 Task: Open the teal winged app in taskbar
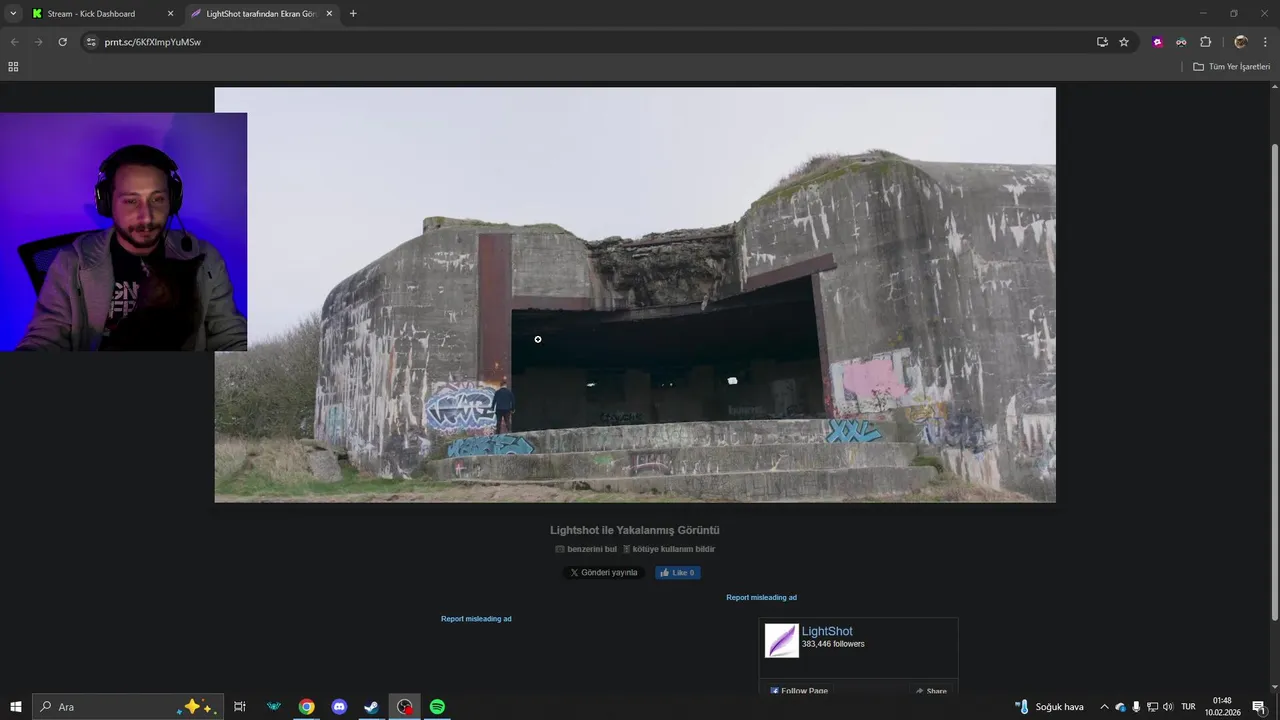[x=273, y=707]
